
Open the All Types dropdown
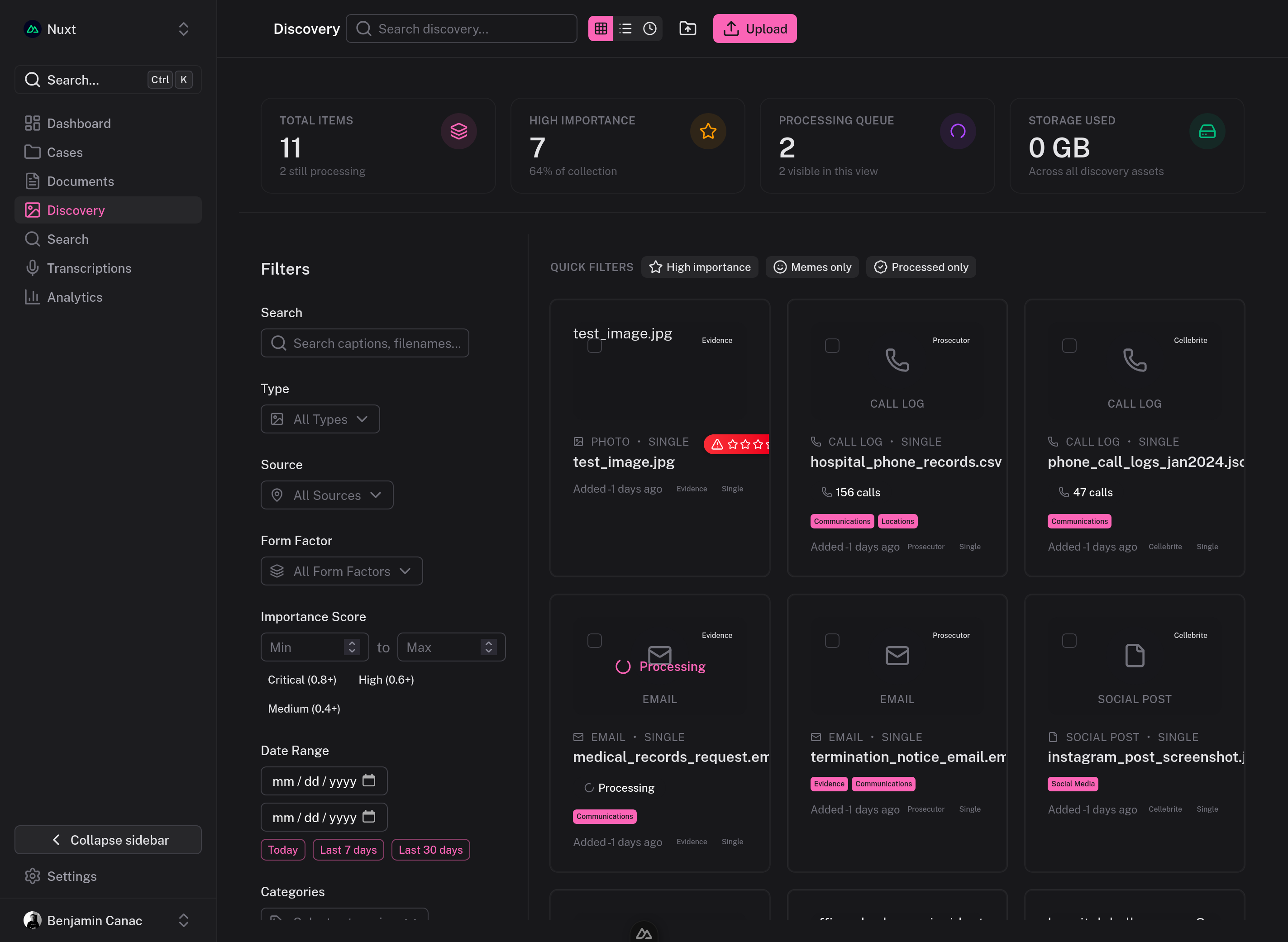[x=320, y=419]
